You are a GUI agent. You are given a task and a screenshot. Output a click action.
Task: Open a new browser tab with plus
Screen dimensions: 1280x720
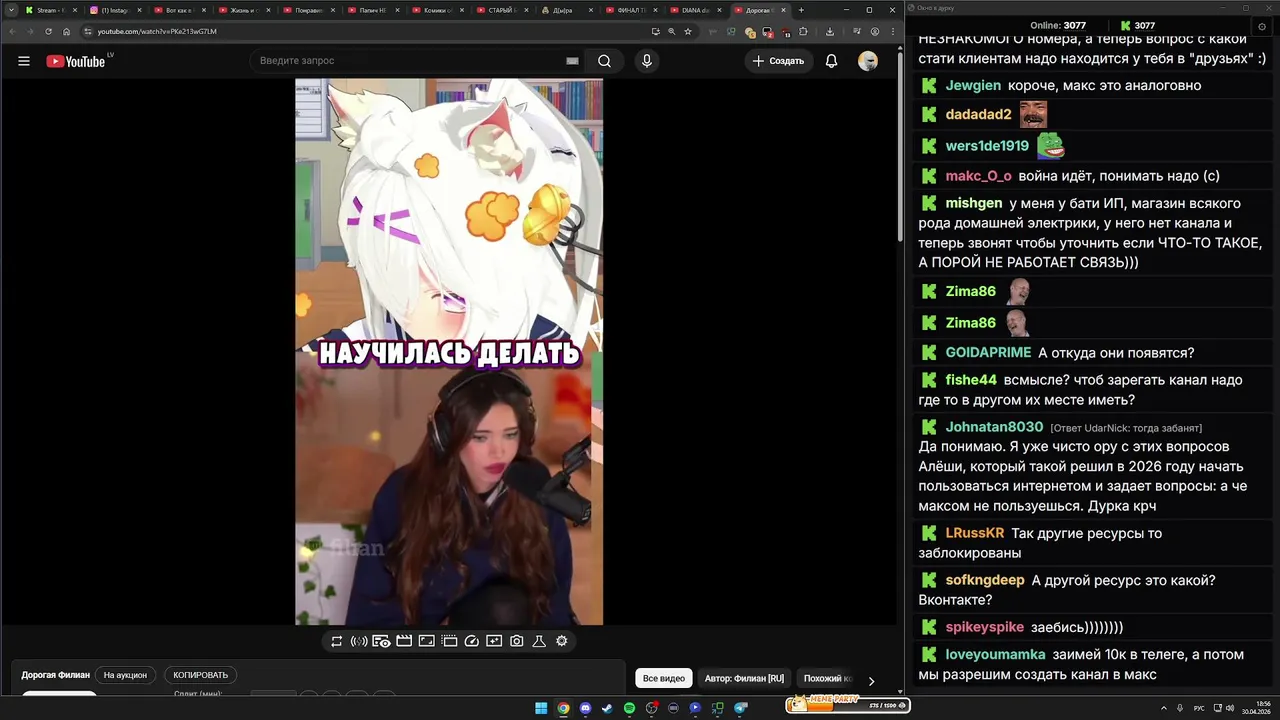point(801,10)
